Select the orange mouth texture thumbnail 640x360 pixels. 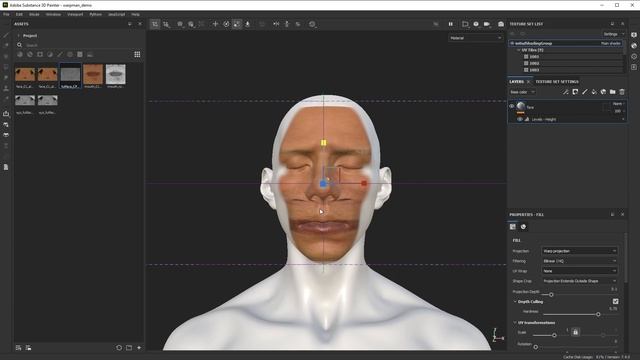[93, 75]
